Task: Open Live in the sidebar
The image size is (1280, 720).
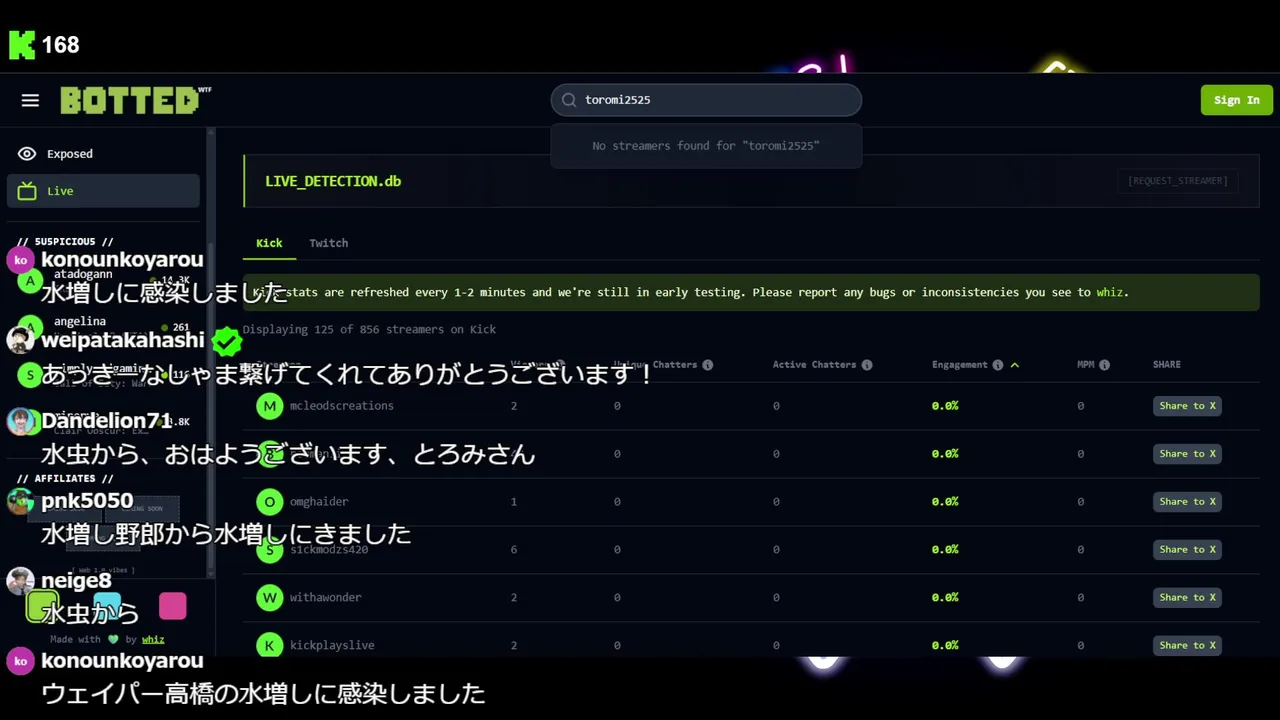Action: 103,191
